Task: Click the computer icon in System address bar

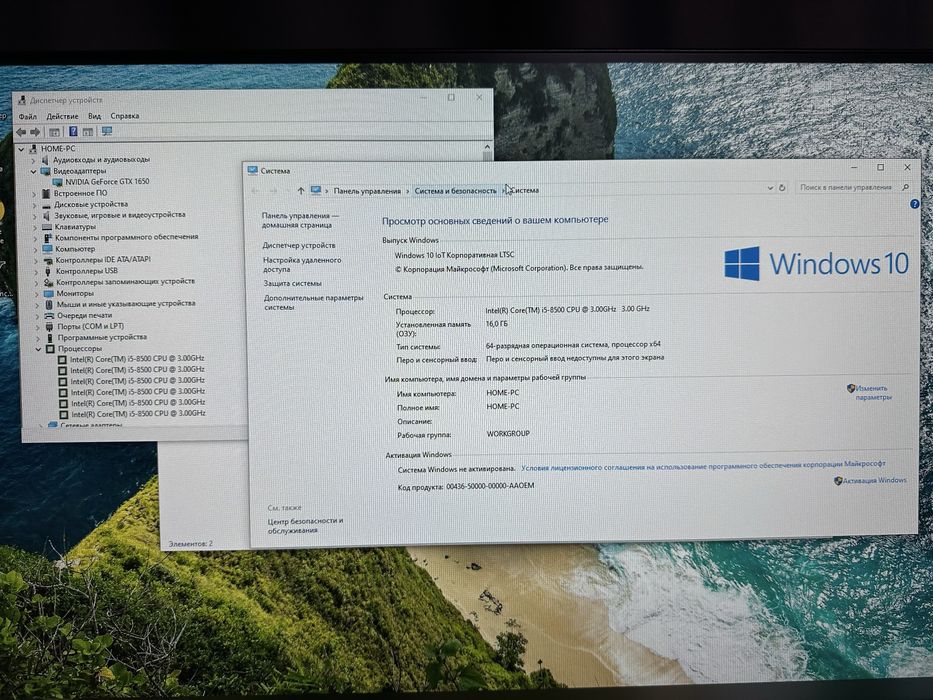Action: point(316,190)
